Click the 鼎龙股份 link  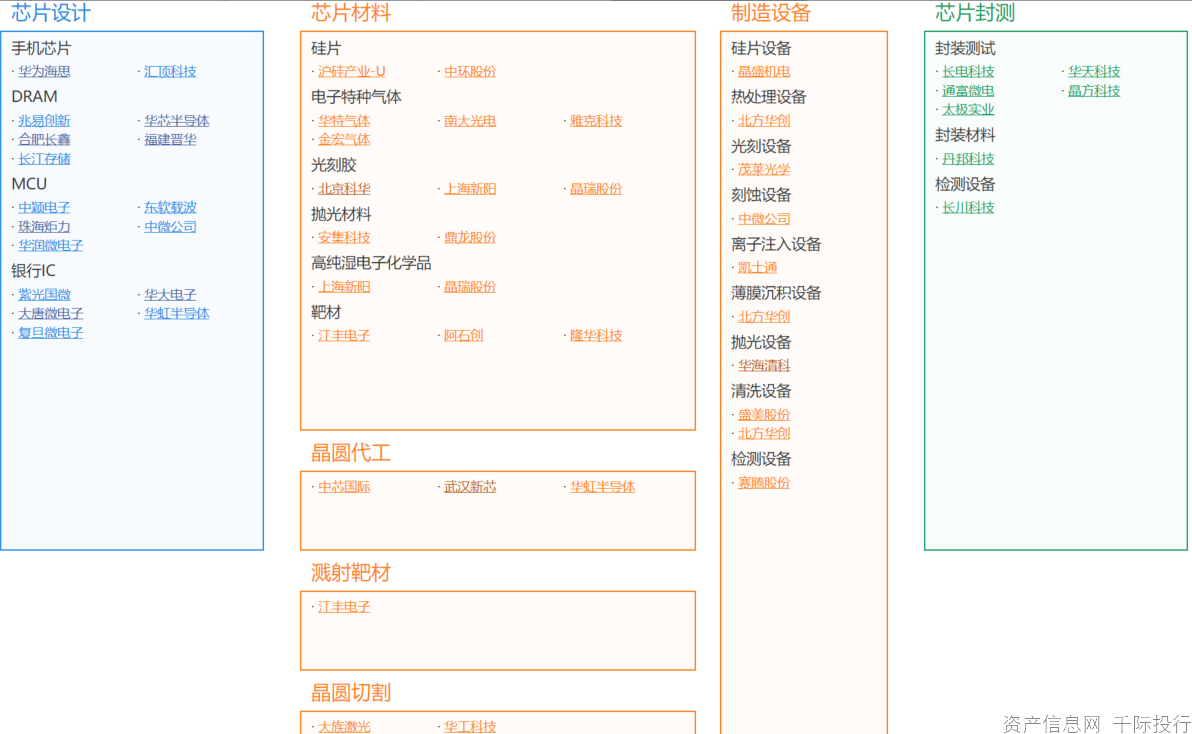(x=470, y=238)
